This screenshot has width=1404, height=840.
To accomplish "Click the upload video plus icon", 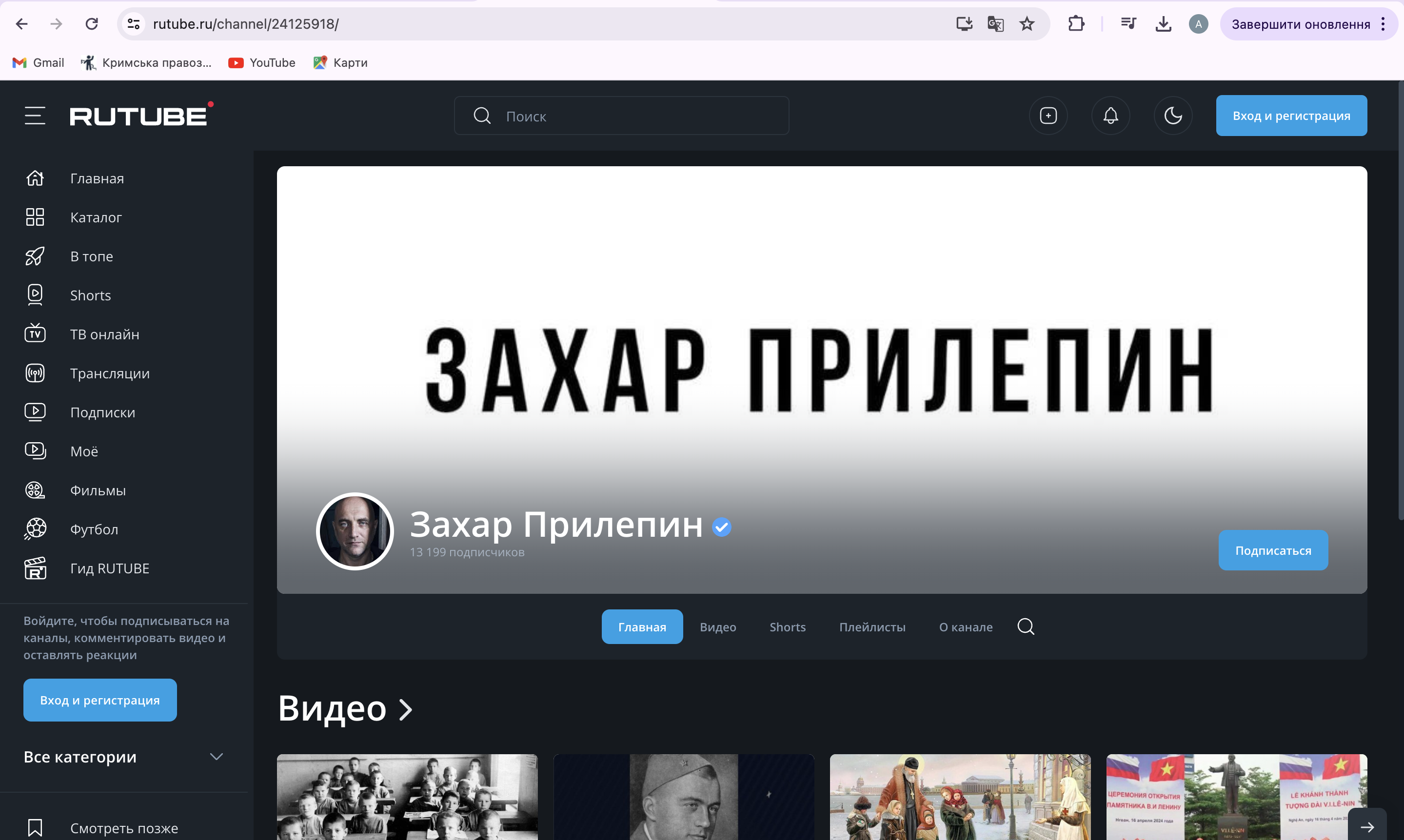I will [x=1048, y=116].
